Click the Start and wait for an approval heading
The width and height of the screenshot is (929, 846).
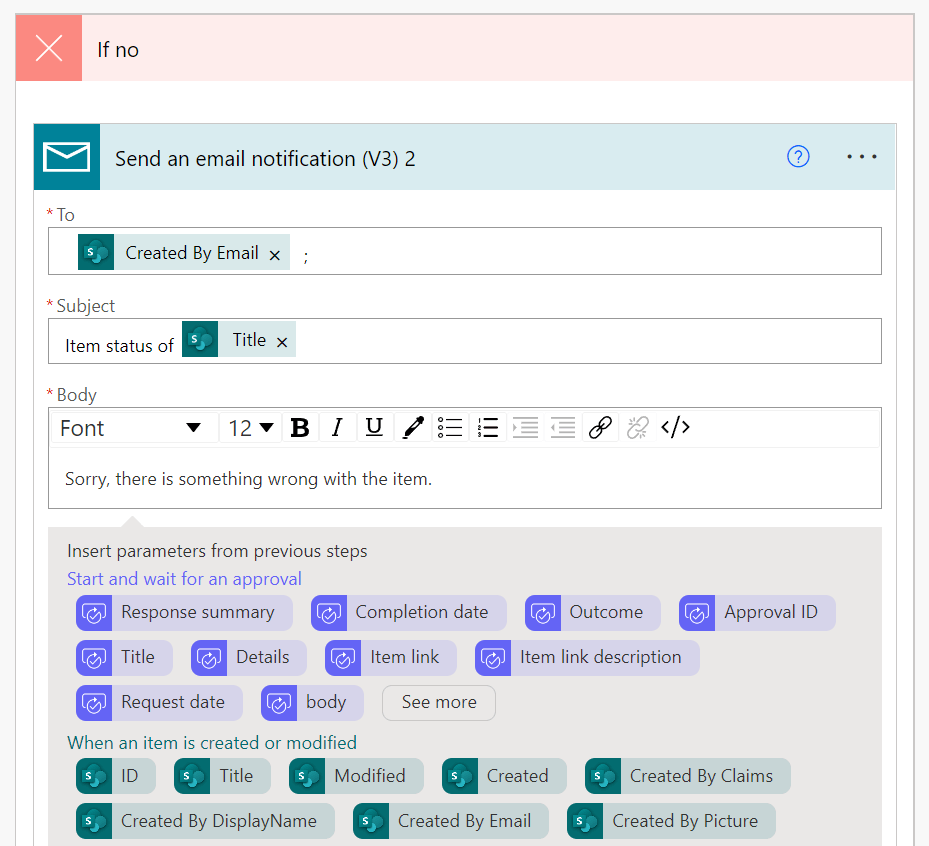[184, 579]
